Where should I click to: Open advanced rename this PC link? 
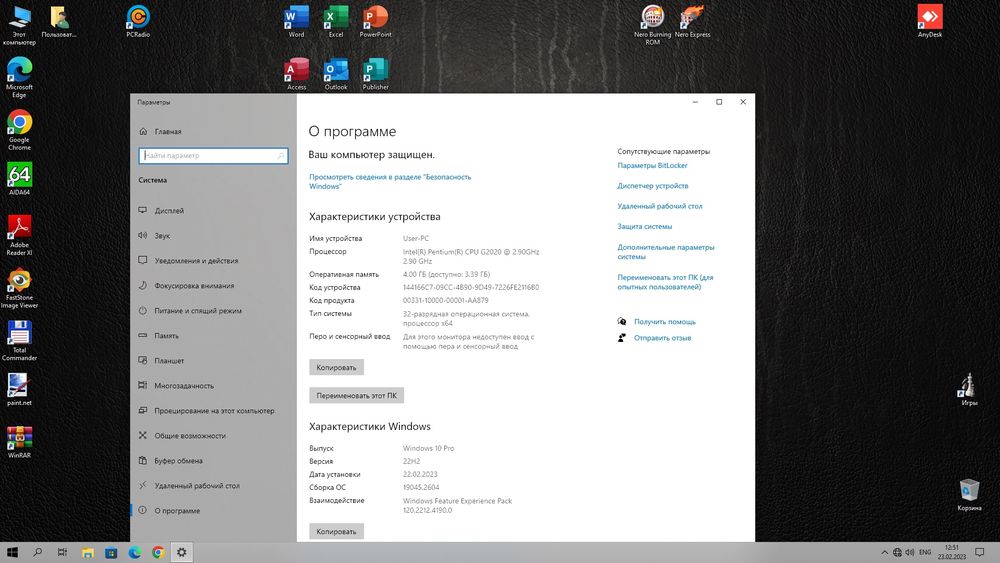(x=665, y=282)
